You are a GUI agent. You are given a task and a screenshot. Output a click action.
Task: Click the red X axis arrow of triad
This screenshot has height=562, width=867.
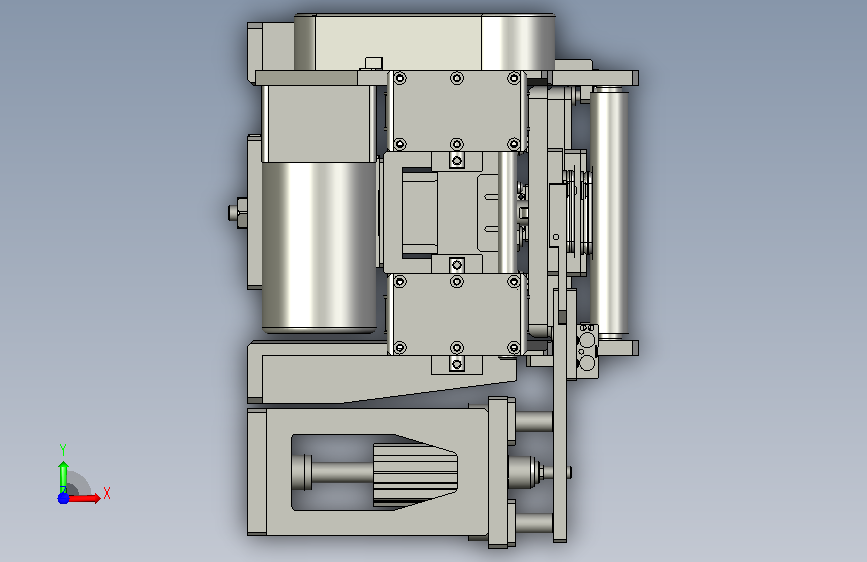coord(83,498)
